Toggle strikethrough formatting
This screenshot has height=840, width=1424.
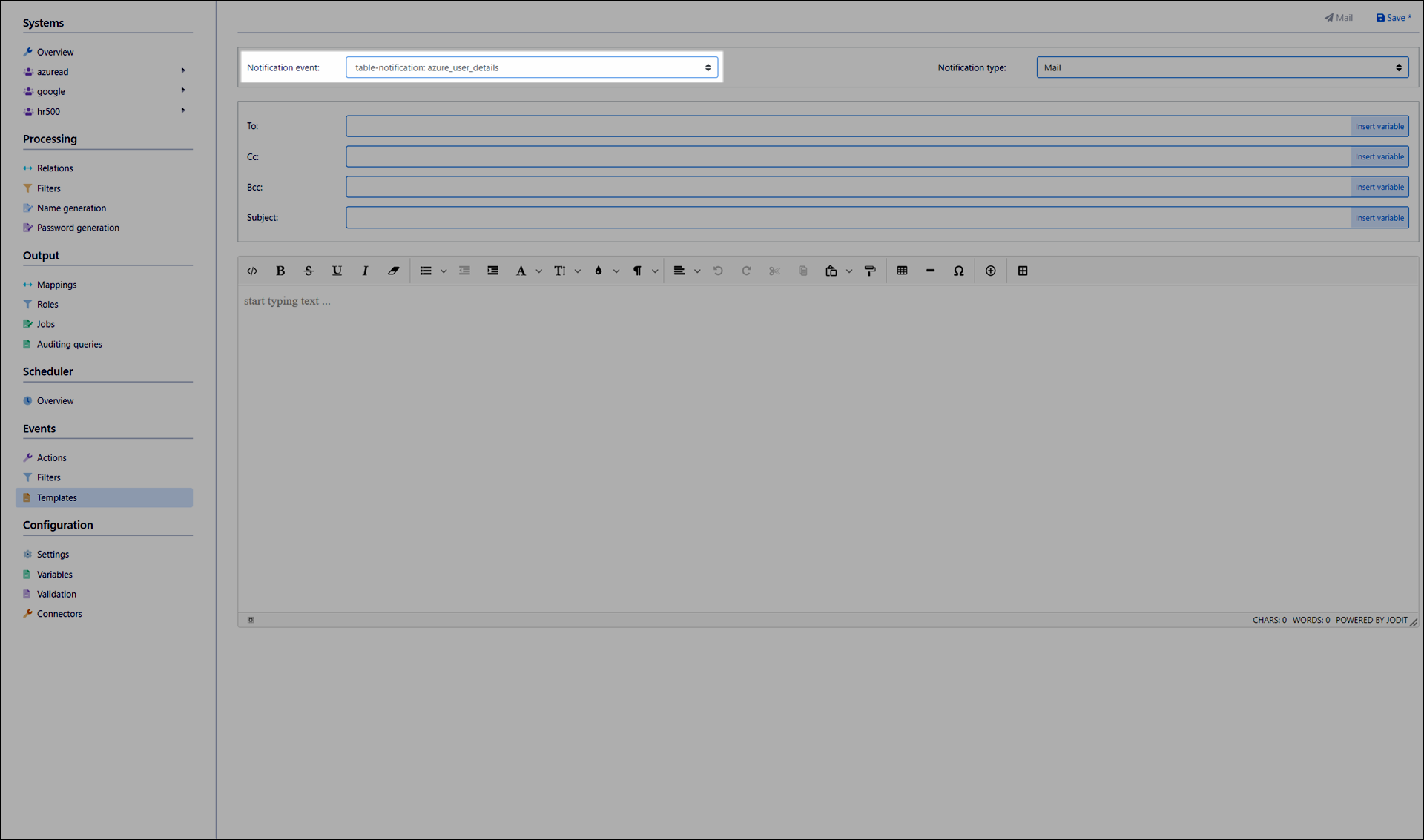pos(309,271)
